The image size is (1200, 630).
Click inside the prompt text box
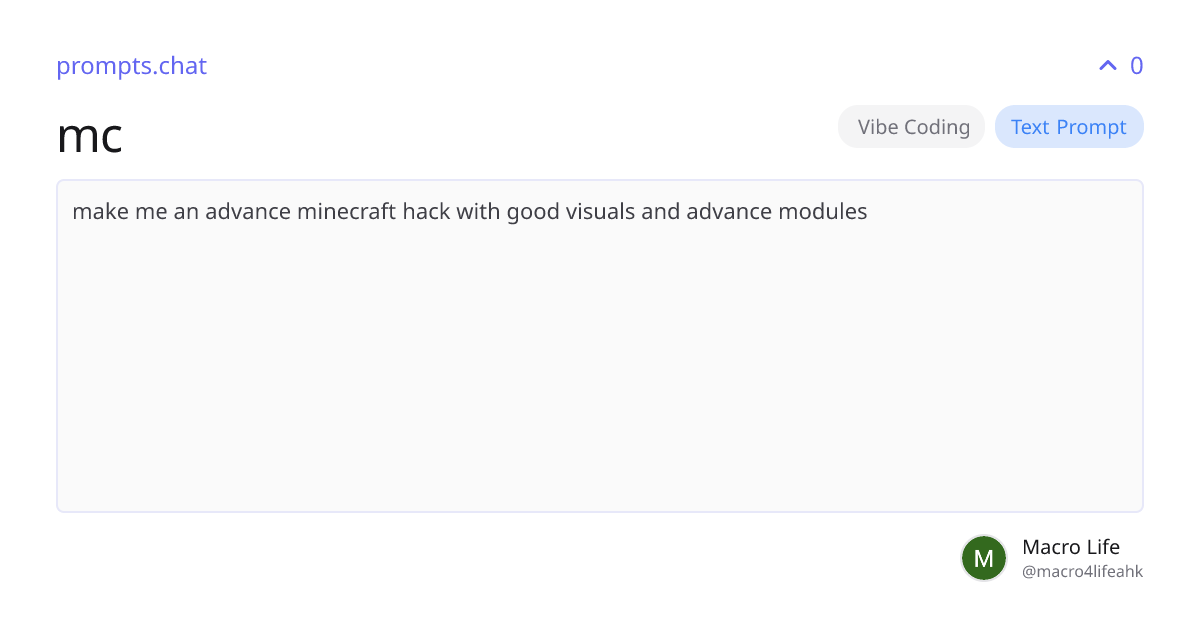(x=600, y=346)
